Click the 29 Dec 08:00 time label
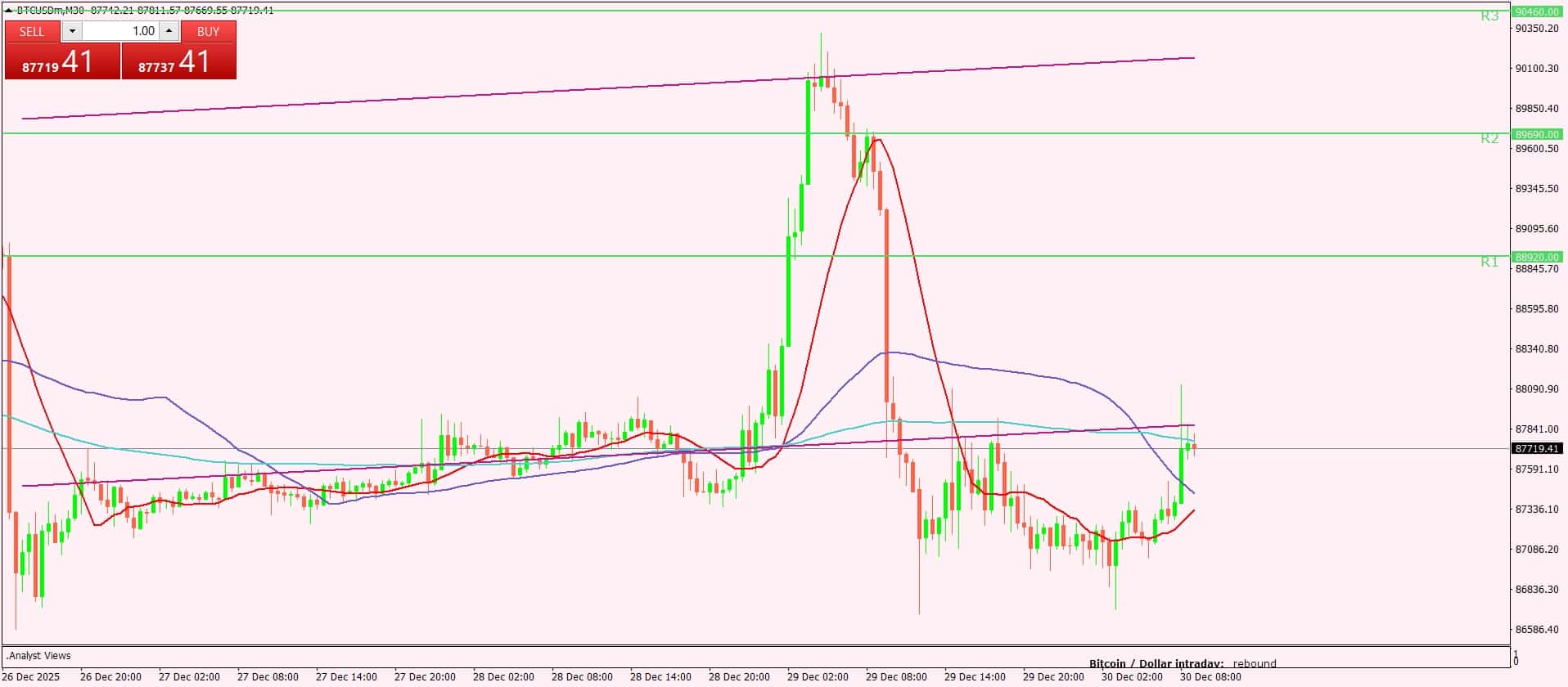This screenshot has height=687, width=1568. [x=896, y=676]
